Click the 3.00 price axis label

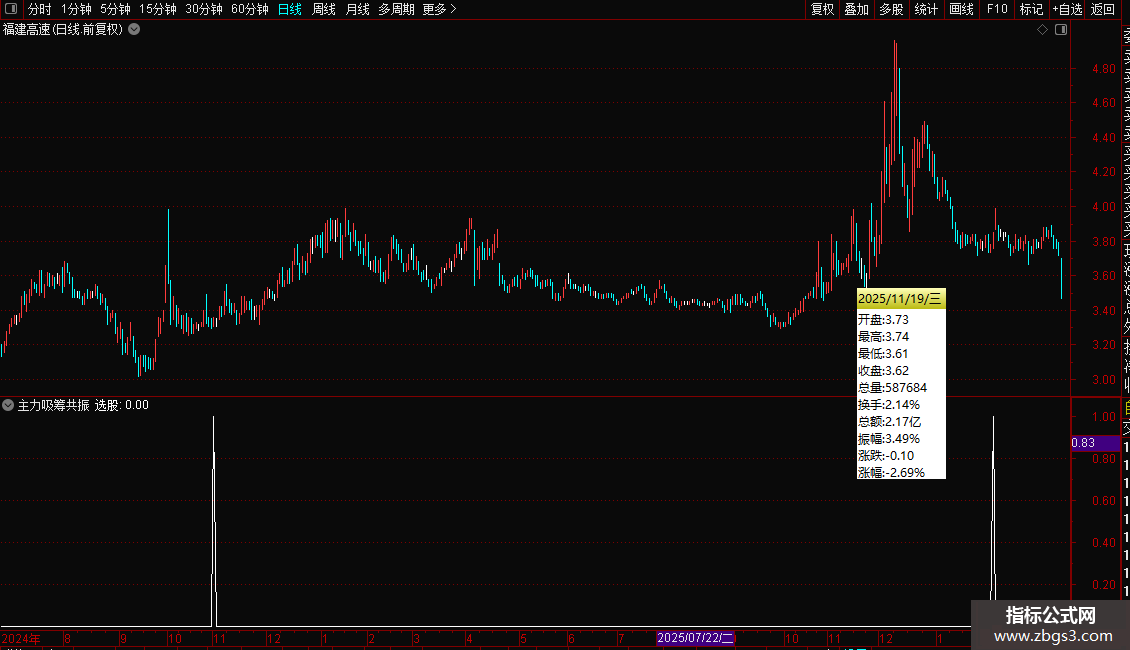(x=1103, y=380)
